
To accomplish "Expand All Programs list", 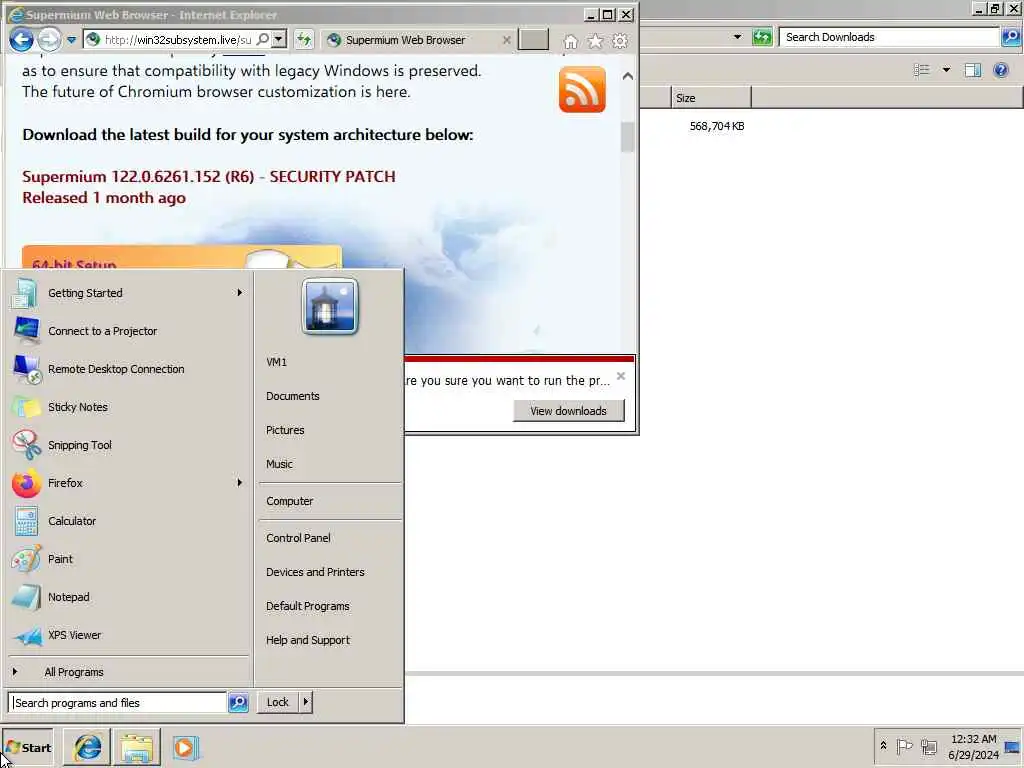I will (x=127, y=672).
